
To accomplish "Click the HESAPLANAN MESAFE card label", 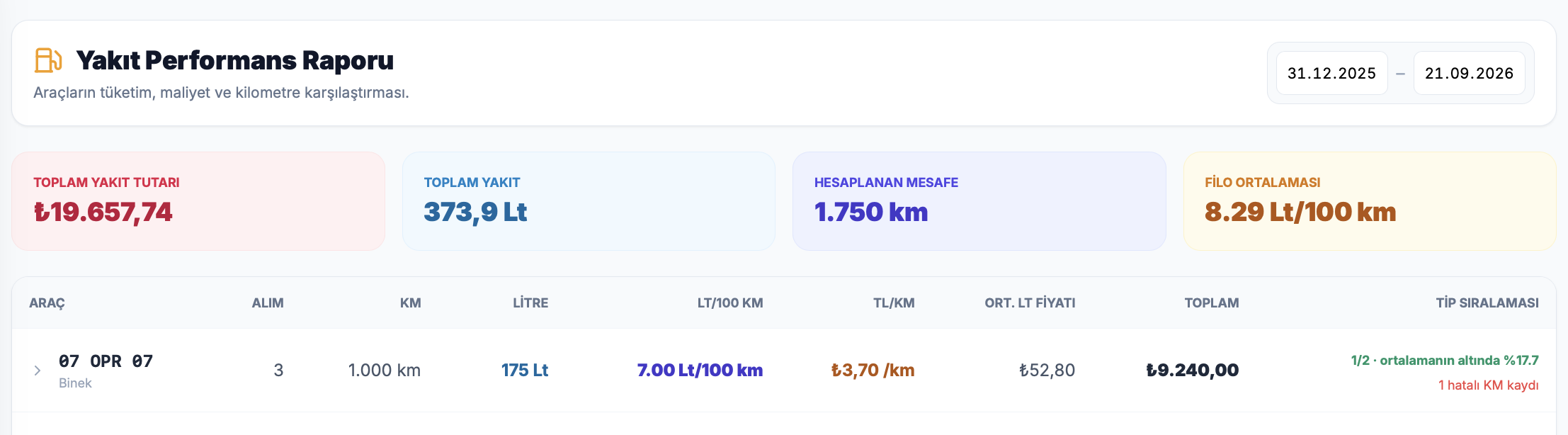I will coord(886,183).
